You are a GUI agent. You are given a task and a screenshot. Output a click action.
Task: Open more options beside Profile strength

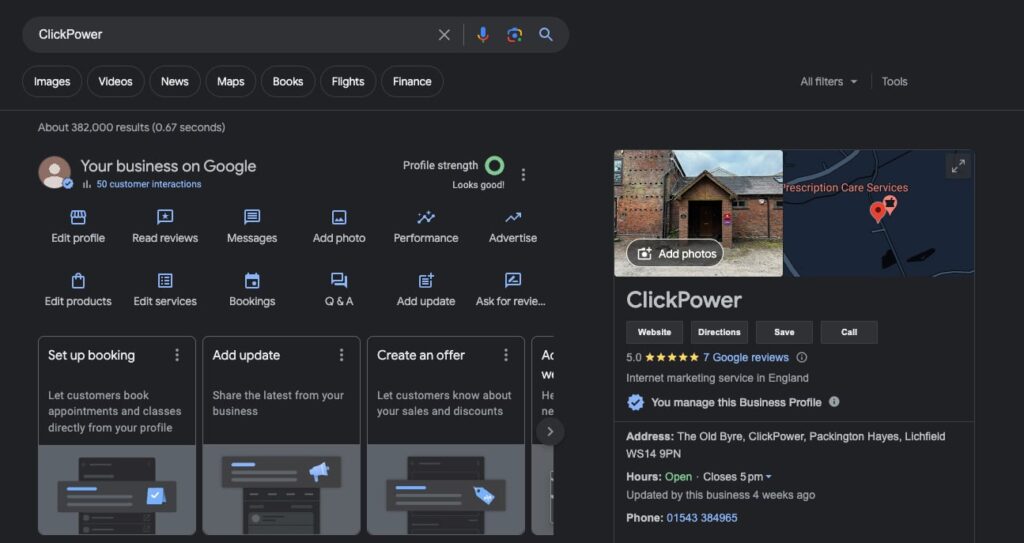pos(523,174)
